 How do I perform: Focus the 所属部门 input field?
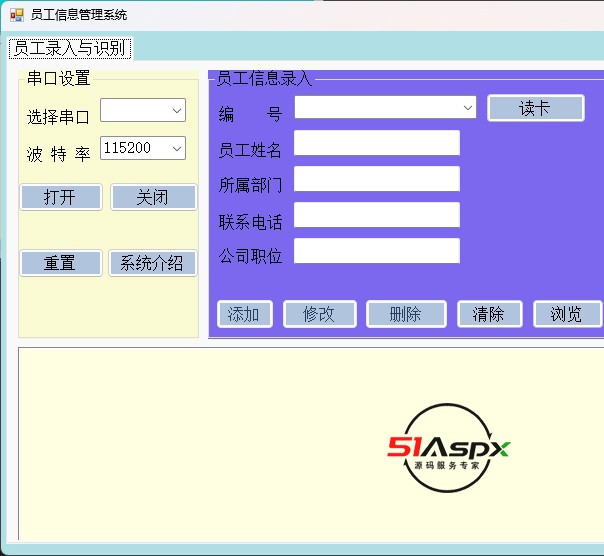(377, 179)
